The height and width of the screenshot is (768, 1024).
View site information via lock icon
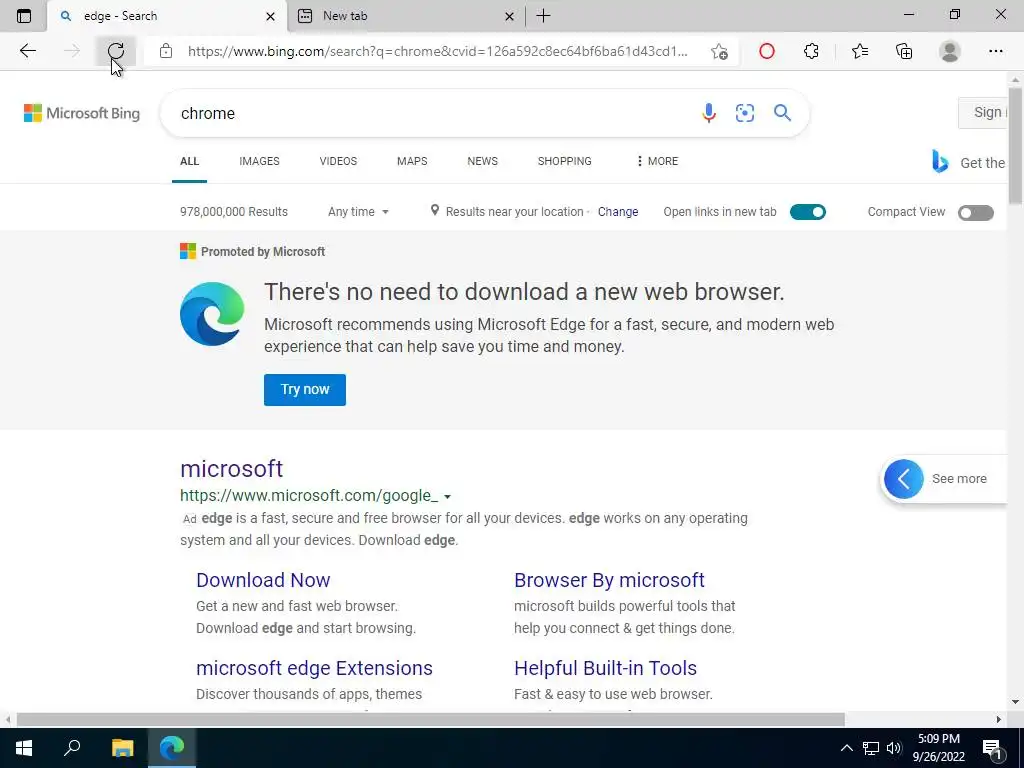coord(166,51)
